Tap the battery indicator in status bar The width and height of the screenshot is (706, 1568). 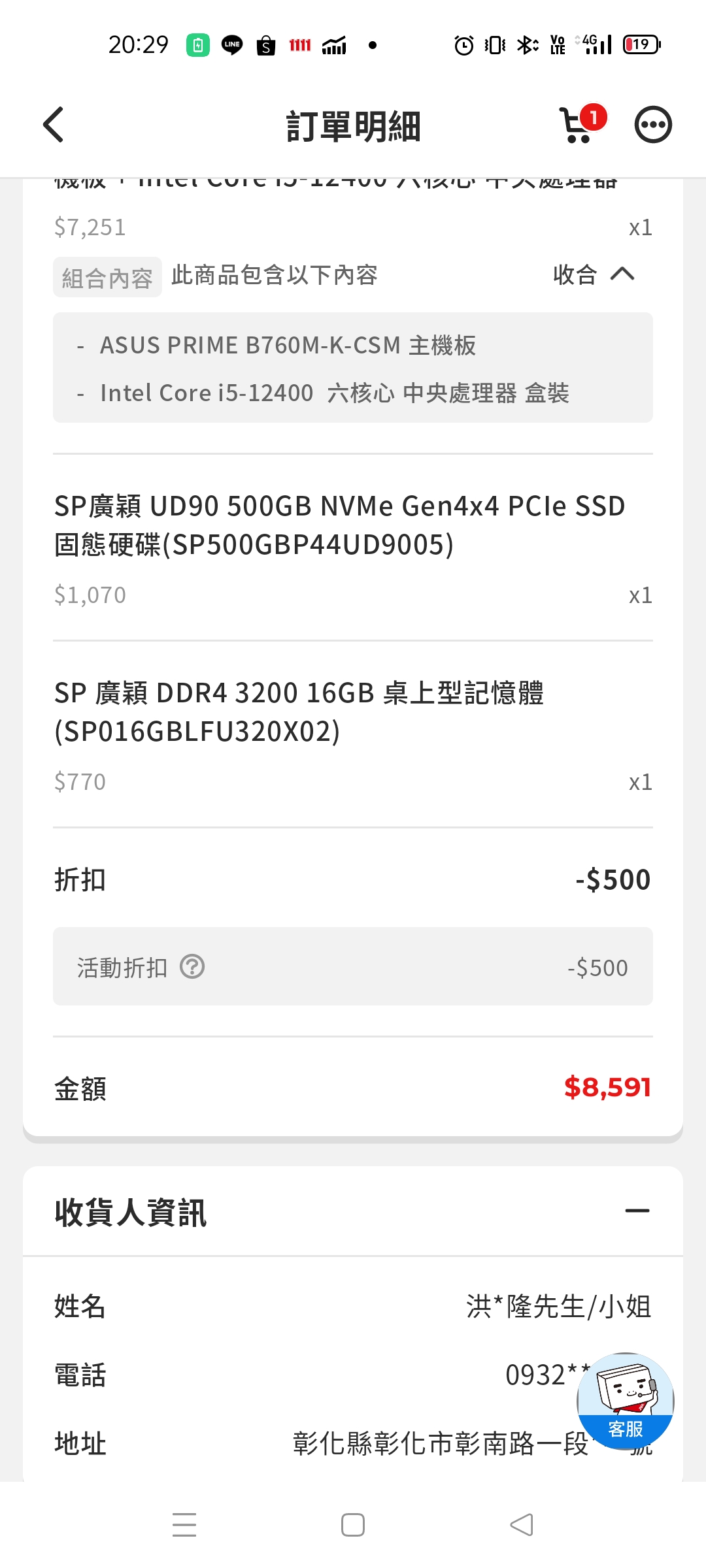coord(641,44)
